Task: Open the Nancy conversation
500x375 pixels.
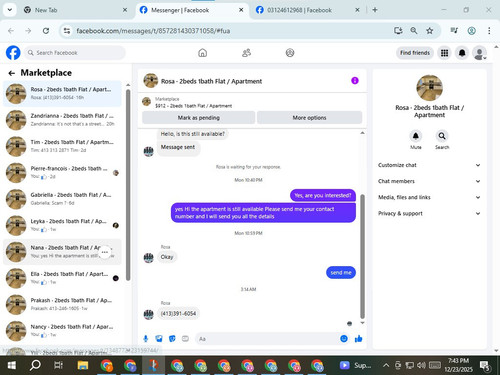Action: click(x=62, y=330)
